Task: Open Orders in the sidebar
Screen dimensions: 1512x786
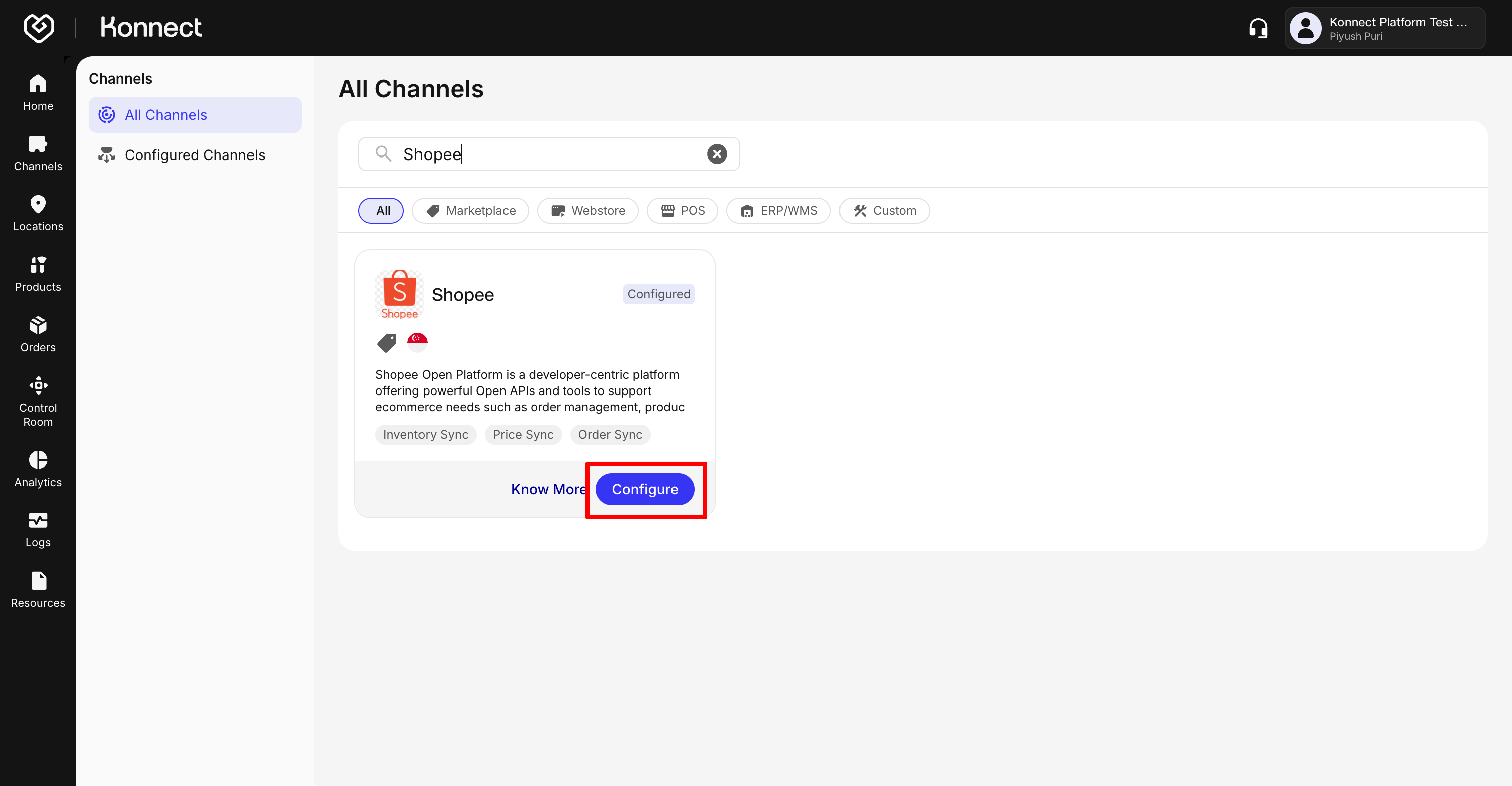Action: [x=38, y=335]
